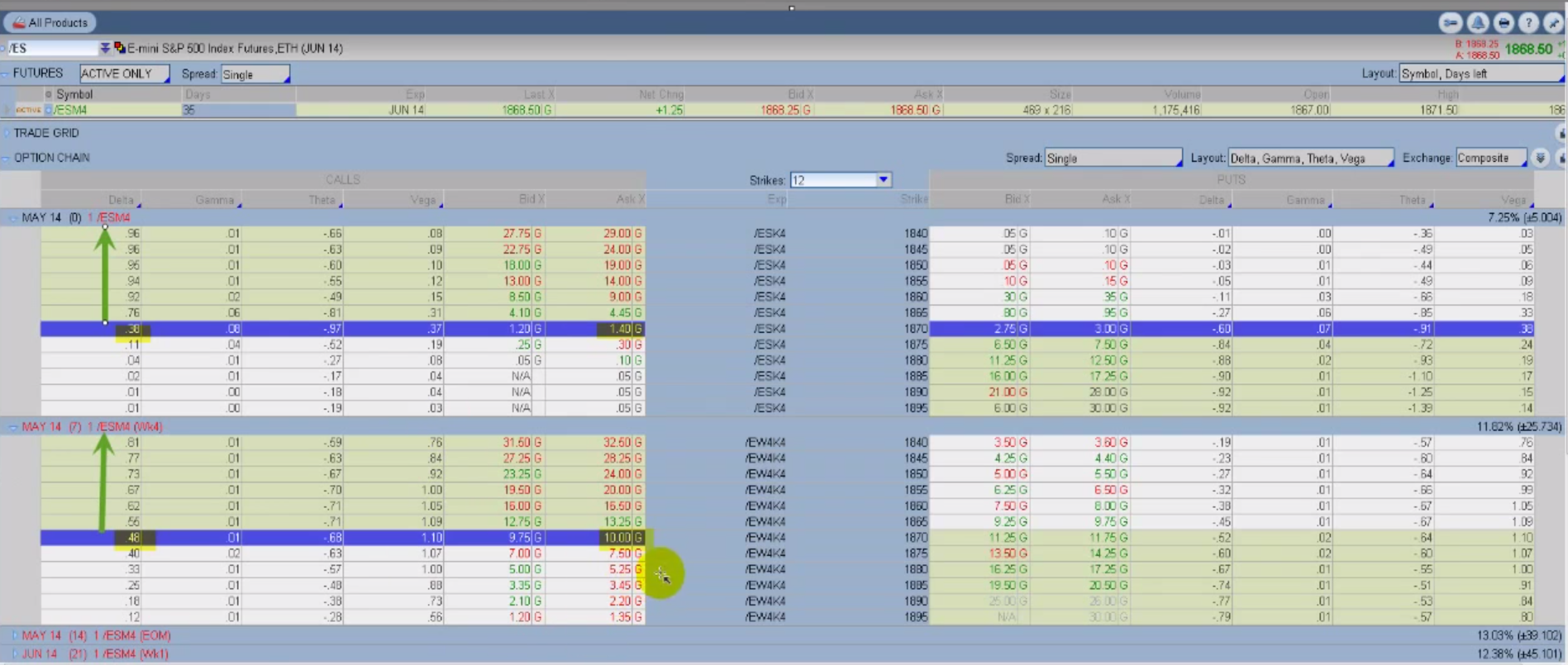Expand the JUN 14 (21) /ESM4 (Wk1) expiration
Image resolution: width=1568 pixels, height=665 pixels.
(13, 654)
